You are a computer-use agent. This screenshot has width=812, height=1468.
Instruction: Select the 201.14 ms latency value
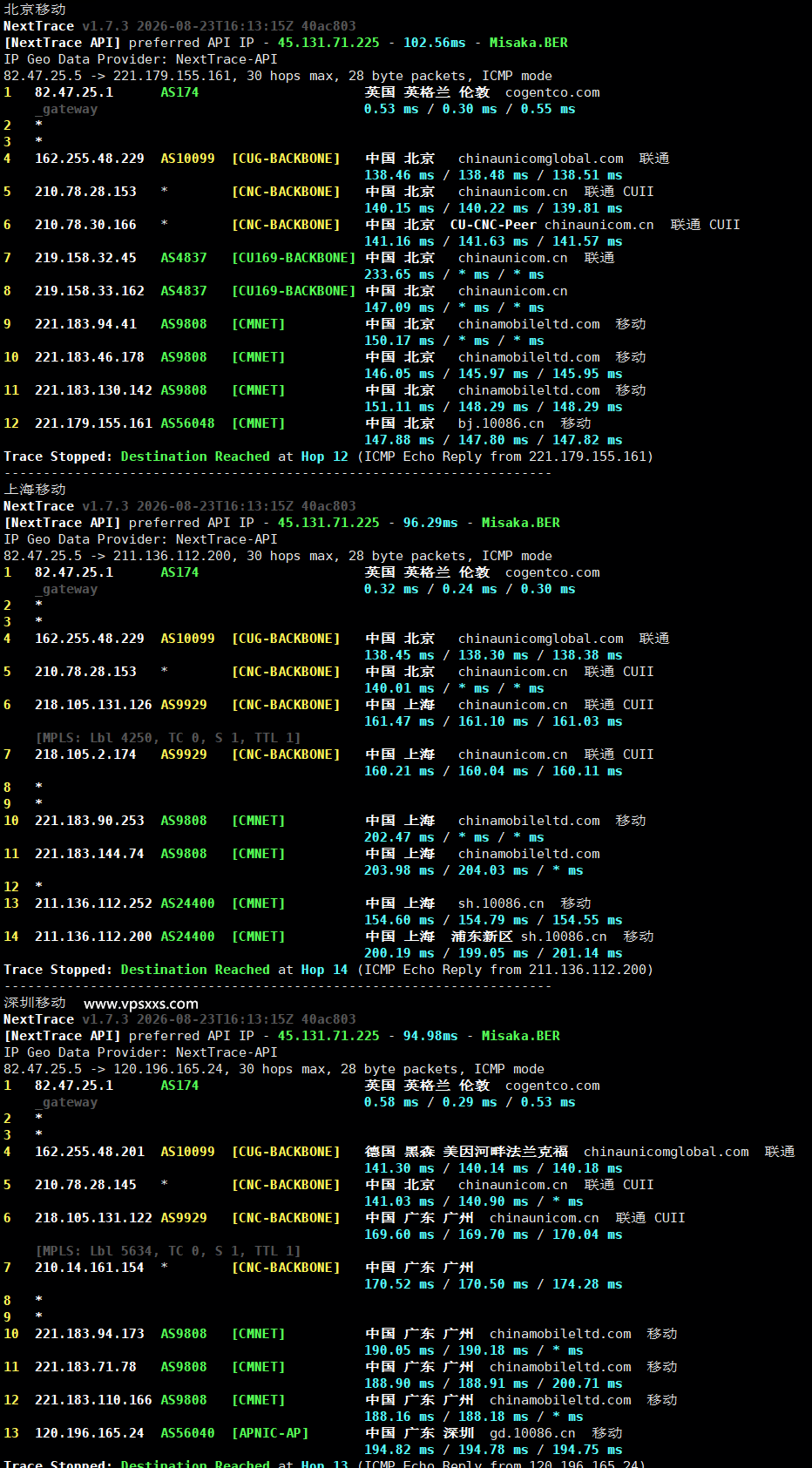(587, 953)
